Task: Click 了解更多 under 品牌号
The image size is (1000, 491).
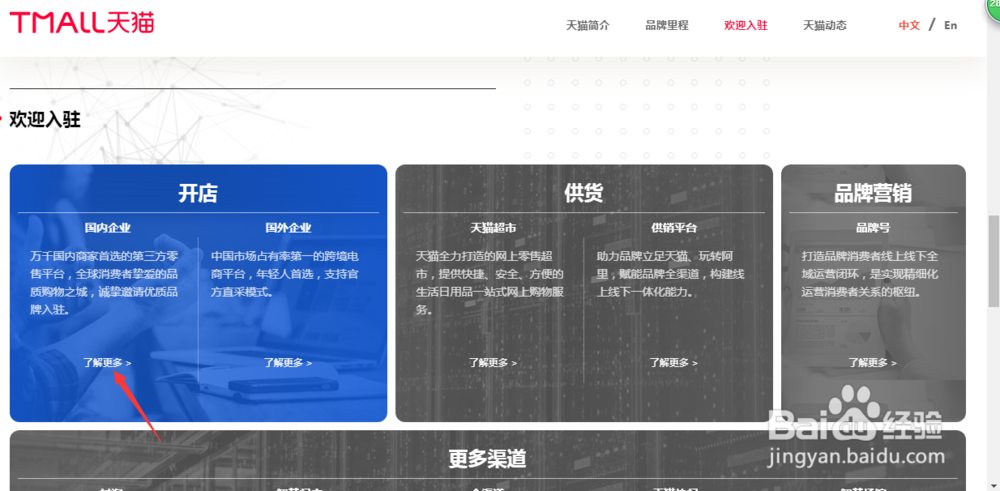Action: point(872,363)
